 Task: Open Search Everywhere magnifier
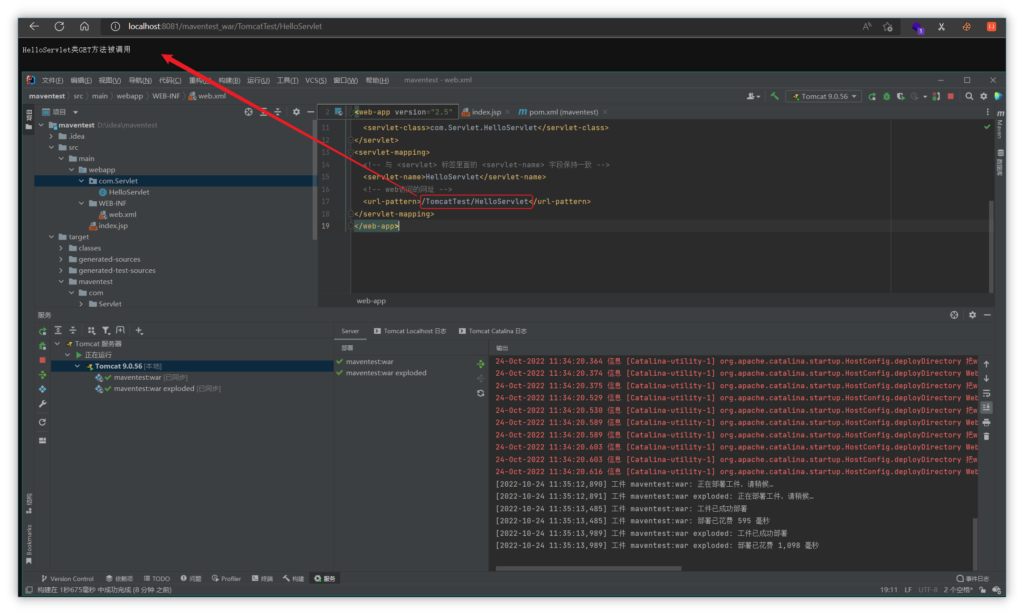pos(969,96)
